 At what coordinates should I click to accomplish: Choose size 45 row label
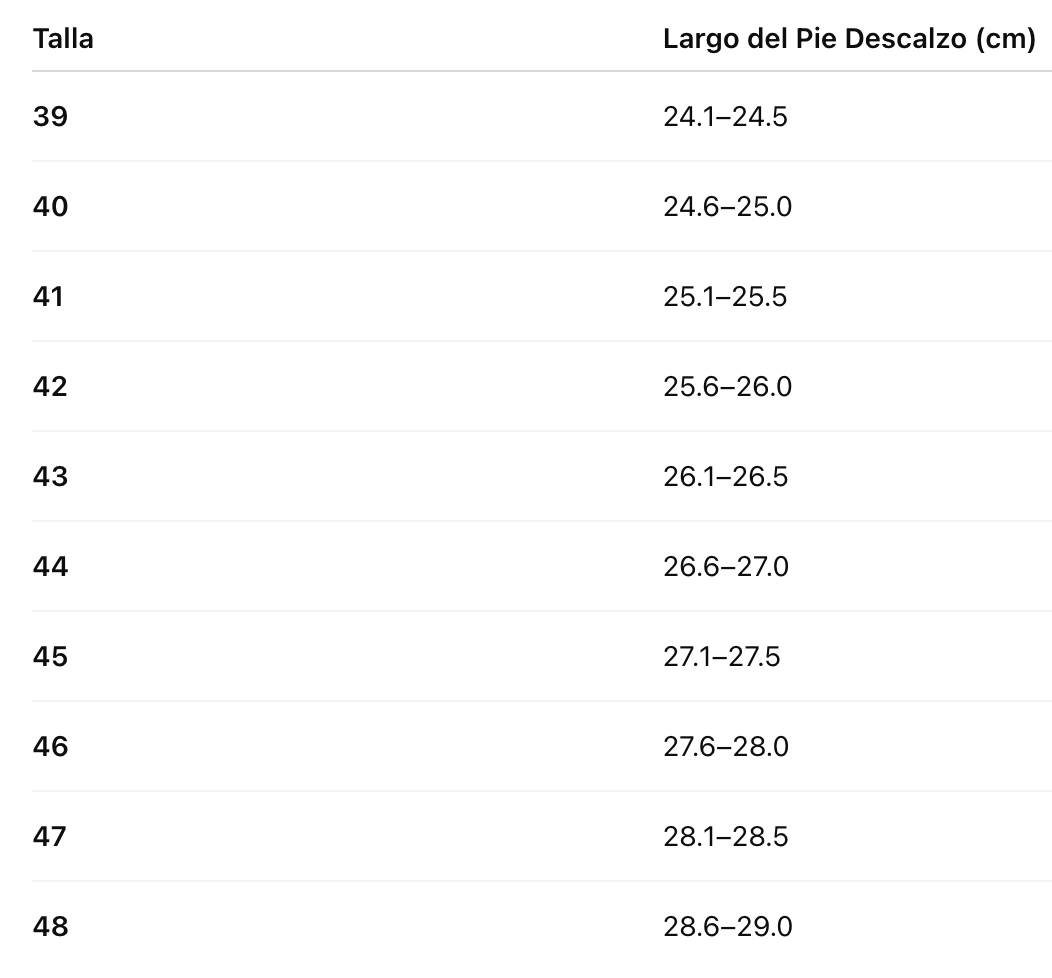(x=50, y=657)
